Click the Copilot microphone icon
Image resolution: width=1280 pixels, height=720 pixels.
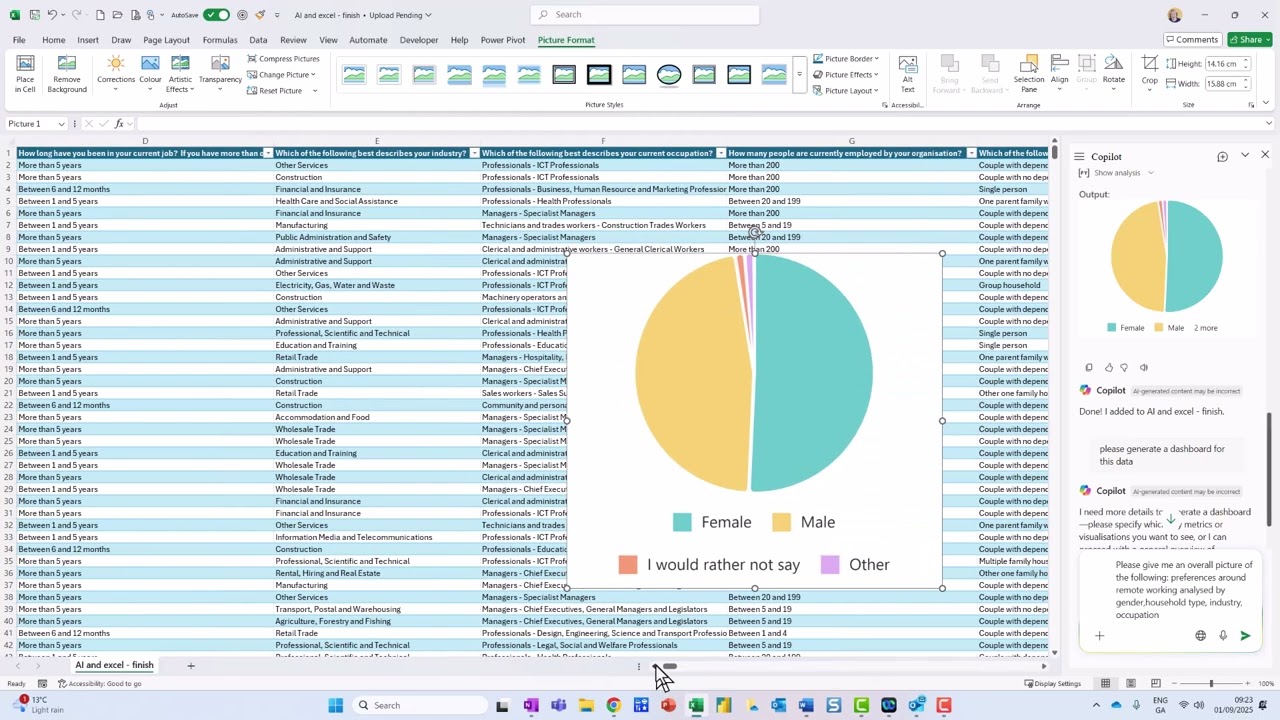click(1222, 636)
